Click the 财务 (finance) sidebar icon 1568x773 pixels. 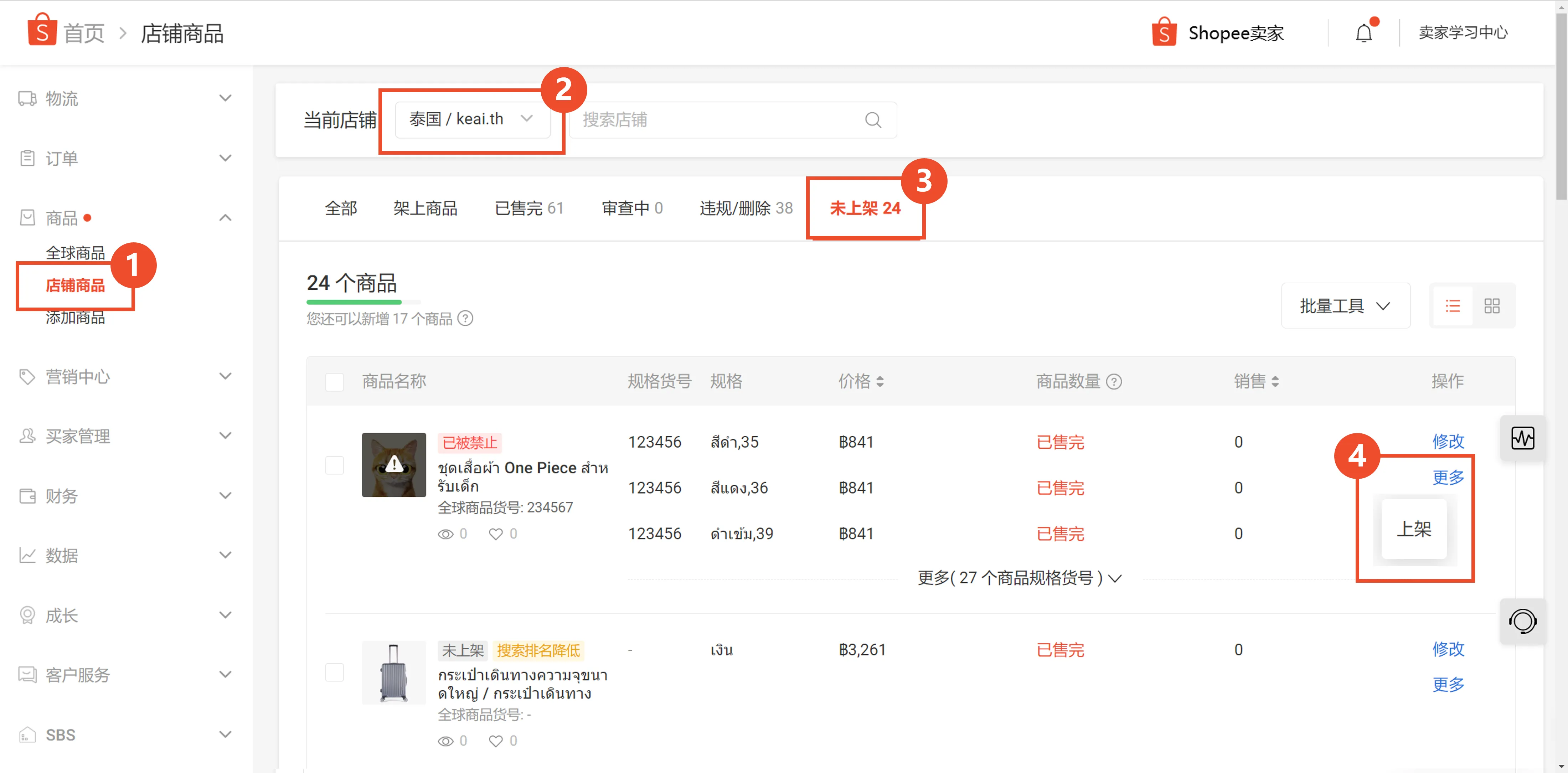[x=27, y=495]
